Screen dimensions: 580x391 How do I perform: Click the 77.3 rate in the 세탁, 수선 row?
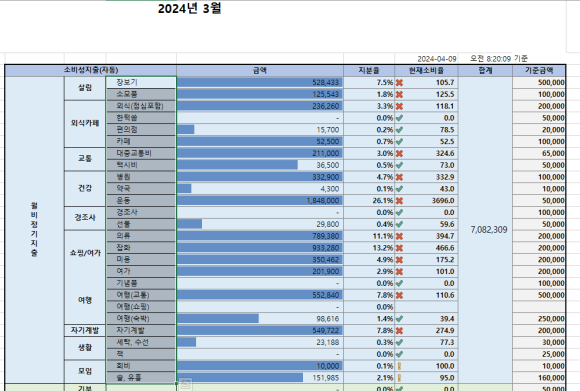426,343
